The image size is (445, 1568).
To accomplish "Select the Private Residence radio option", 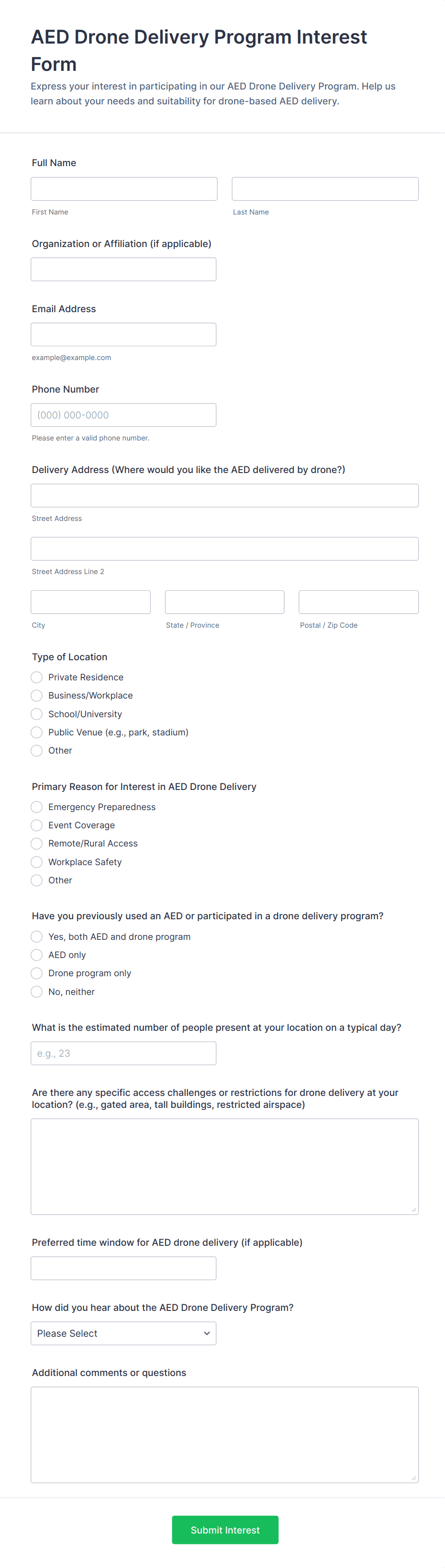I will coord(36,677).
